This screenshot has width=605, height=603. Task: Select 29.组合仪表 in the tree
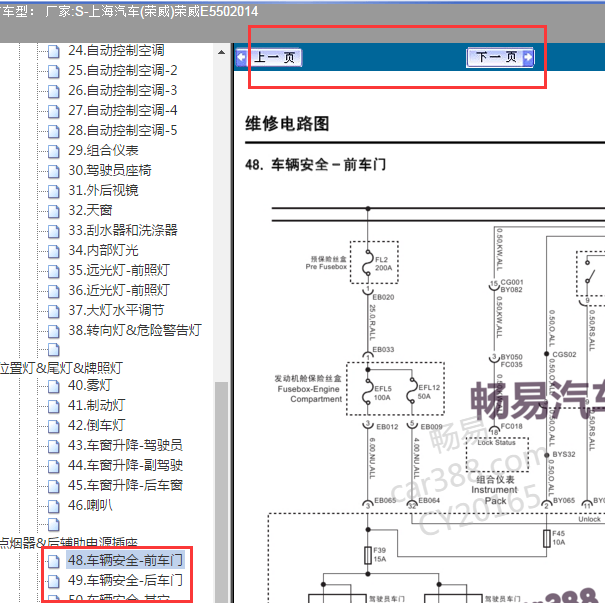pos(103,151)
